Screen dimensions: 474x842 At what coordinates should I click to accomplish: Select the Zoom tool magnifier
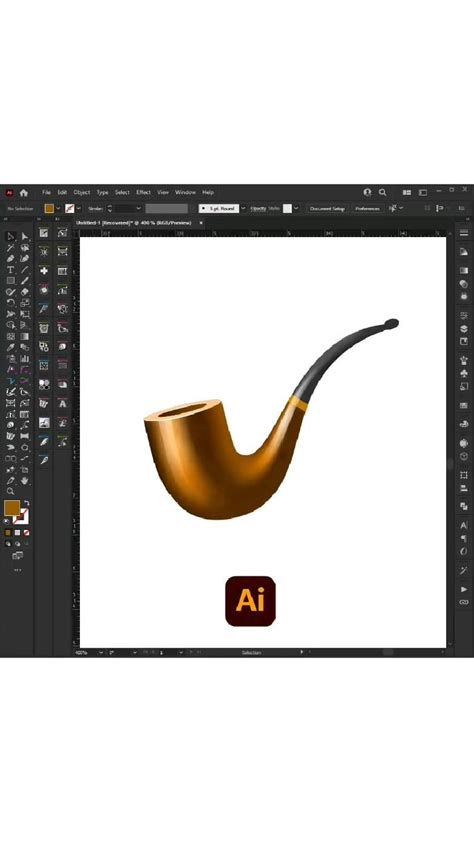pos(11,491)
